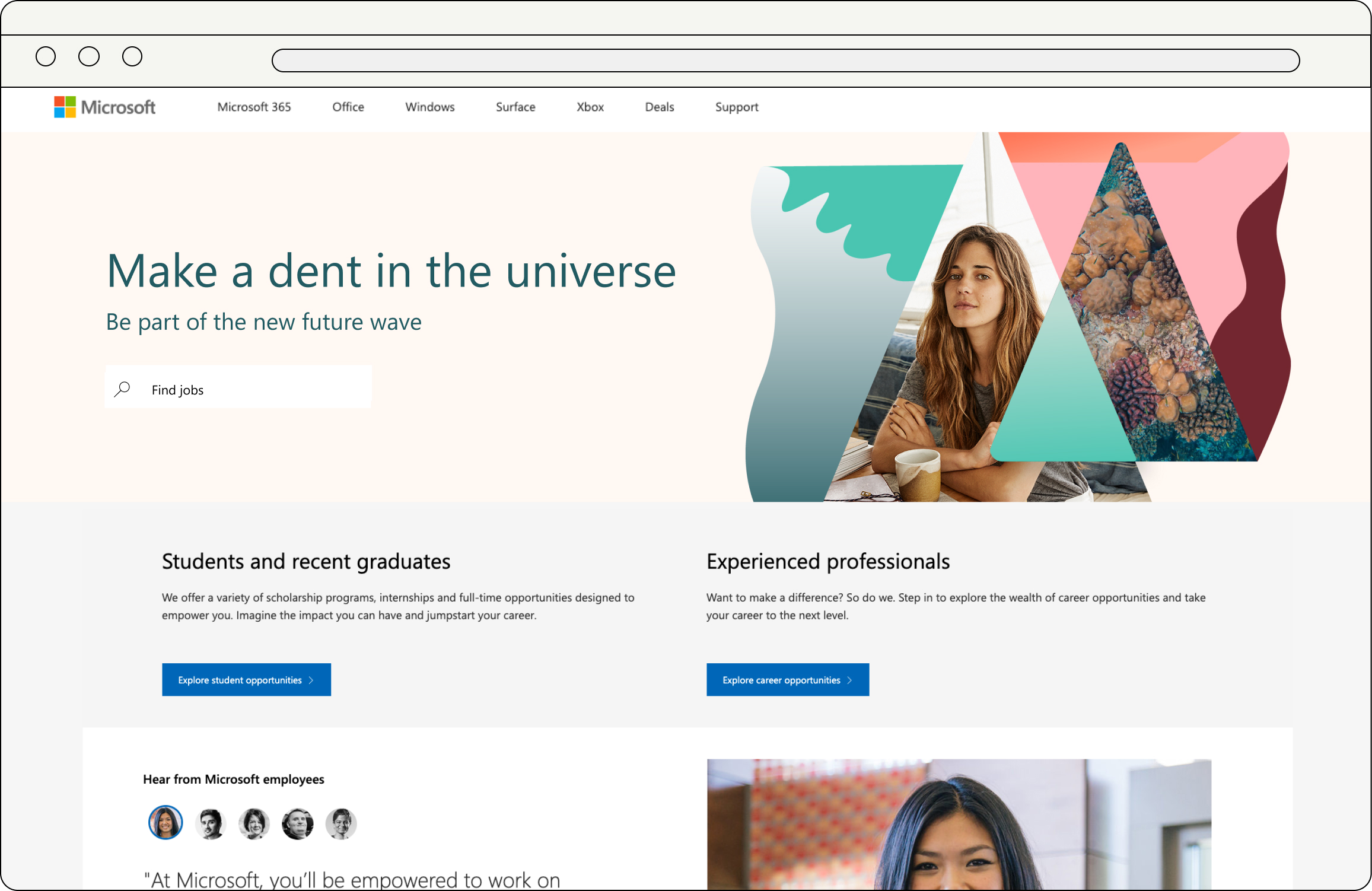Click Explore student opportunities button
This screenshot has width=1372, height=891.
click(246, 680)
